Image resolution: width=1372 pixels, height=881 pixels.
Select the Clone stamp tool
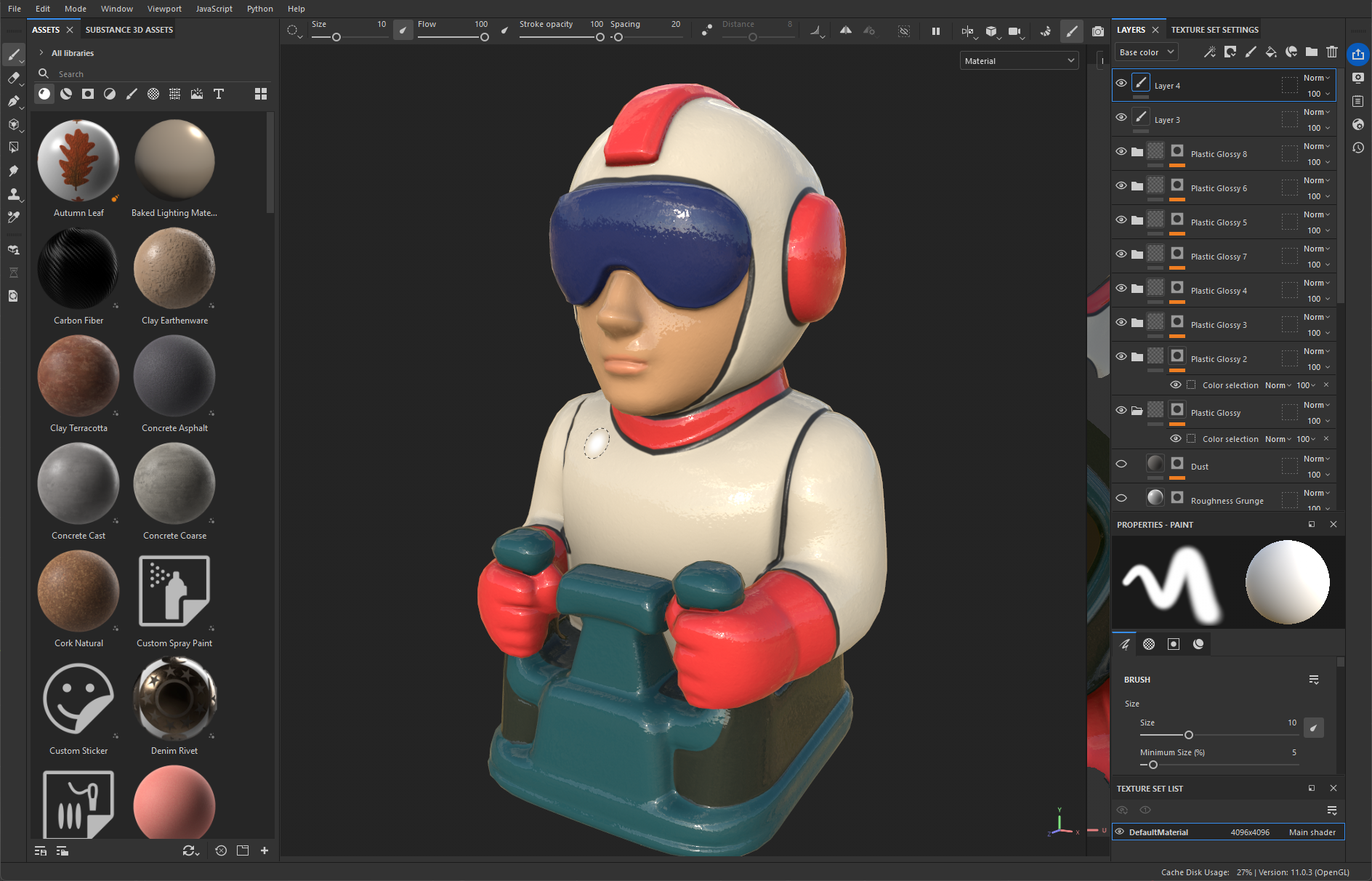tap(13, 194)
